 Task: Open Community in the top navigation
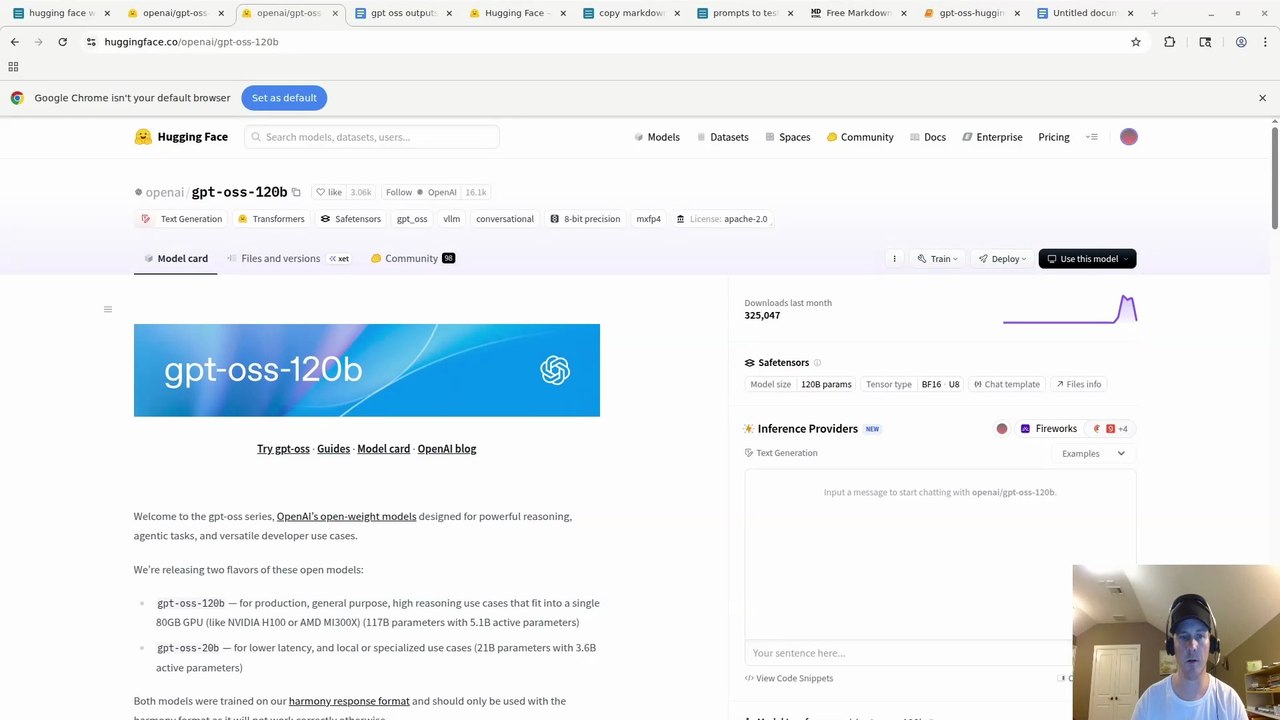[x=860, y=137]
